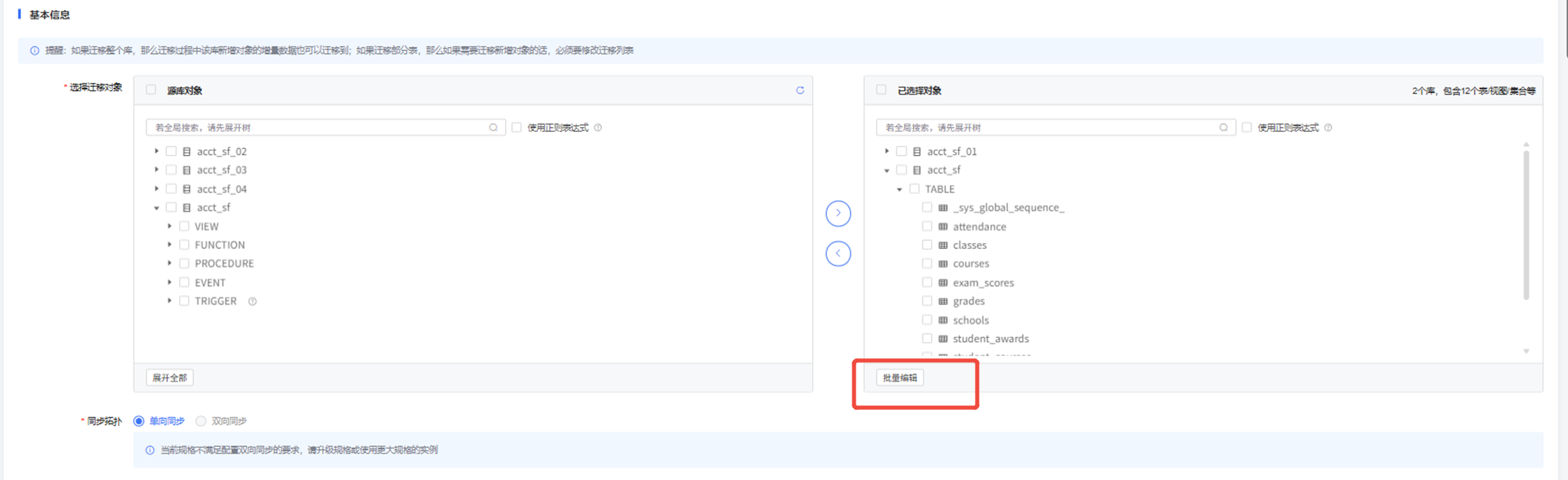Select the student_awards table row
The height and width of the screenshot is (480, 1568).
pyautogui.click(x=991, y=339)
